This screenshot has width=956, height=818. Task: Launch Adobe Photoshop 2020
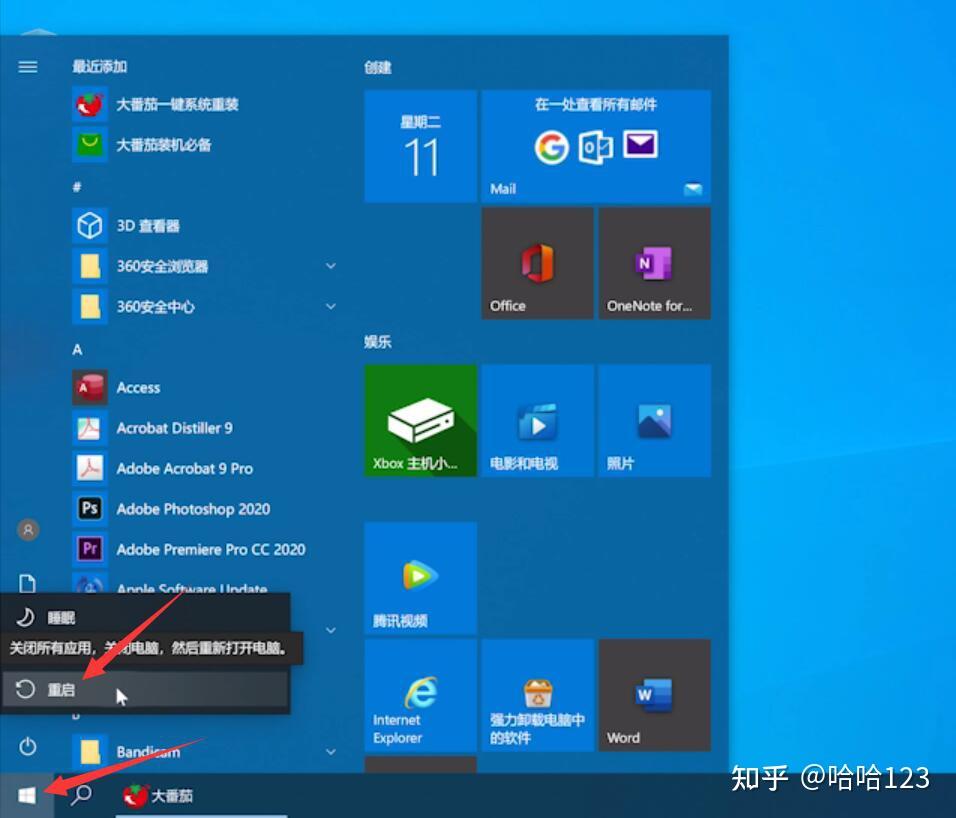pos(204,509)
